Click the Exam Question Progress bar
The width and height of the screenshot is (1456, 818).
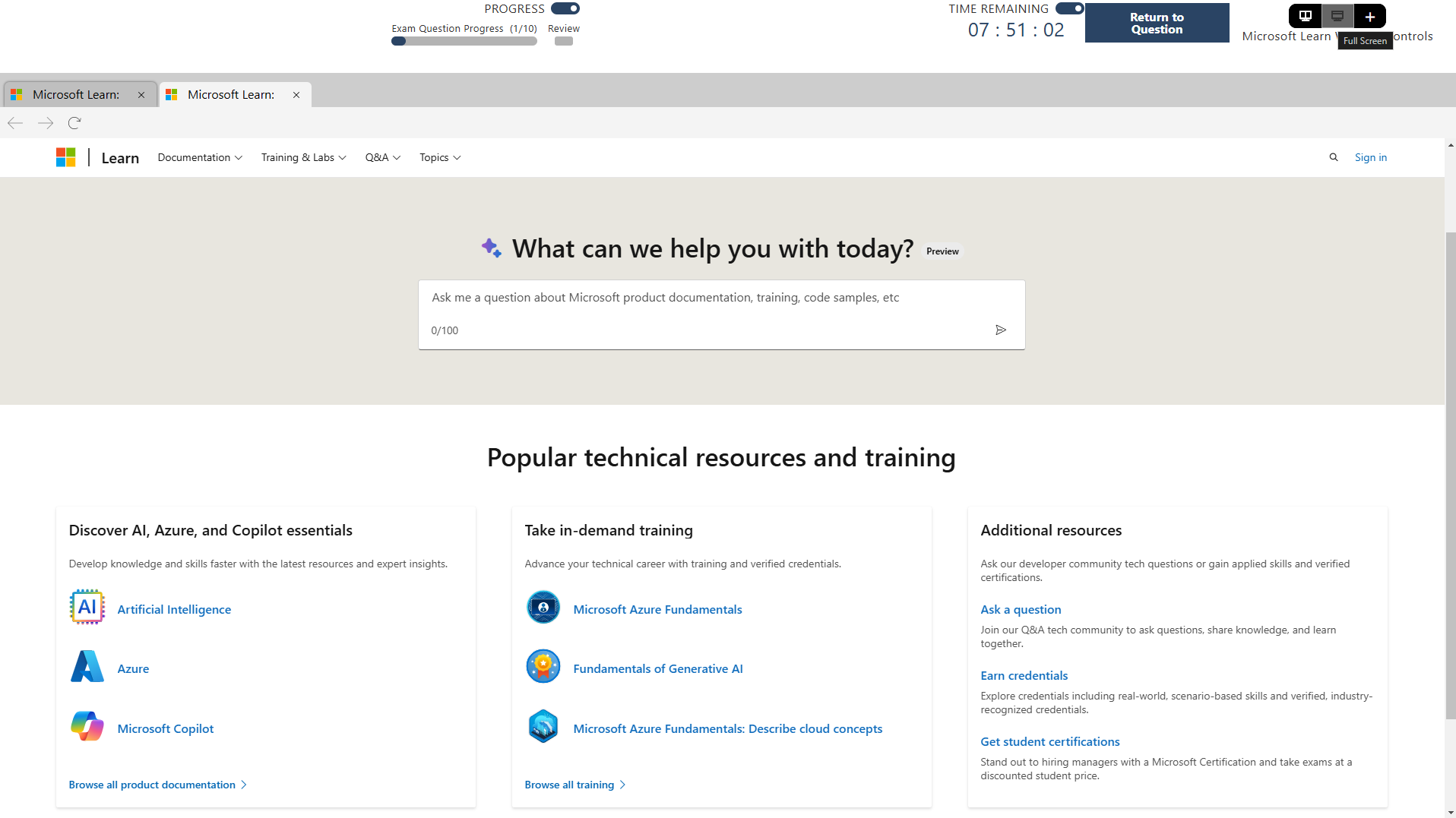tap(464, 41)
